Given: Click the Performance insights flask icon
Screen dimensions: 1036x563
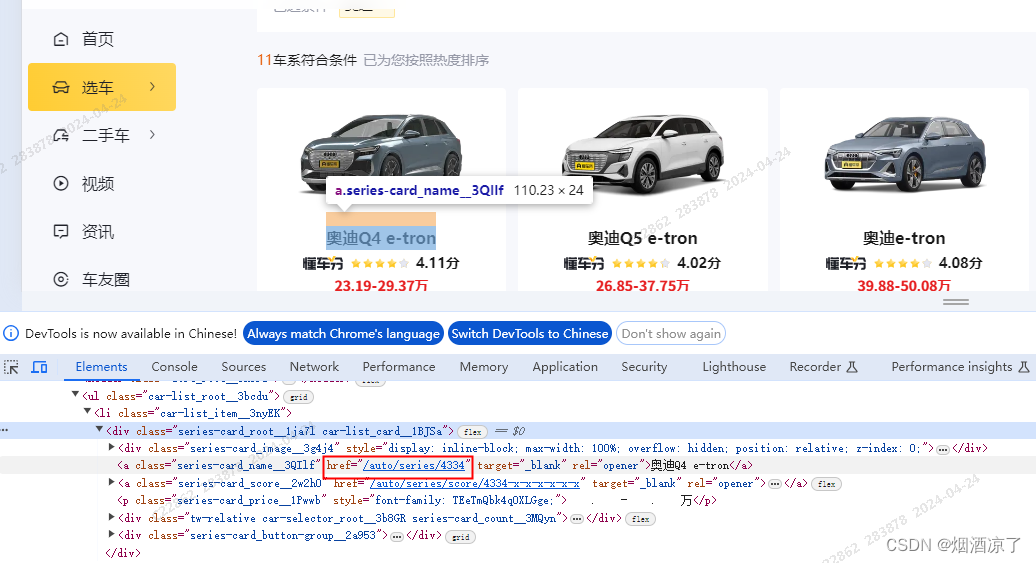Looking at the screenshot, I should tap(1023, 367).
